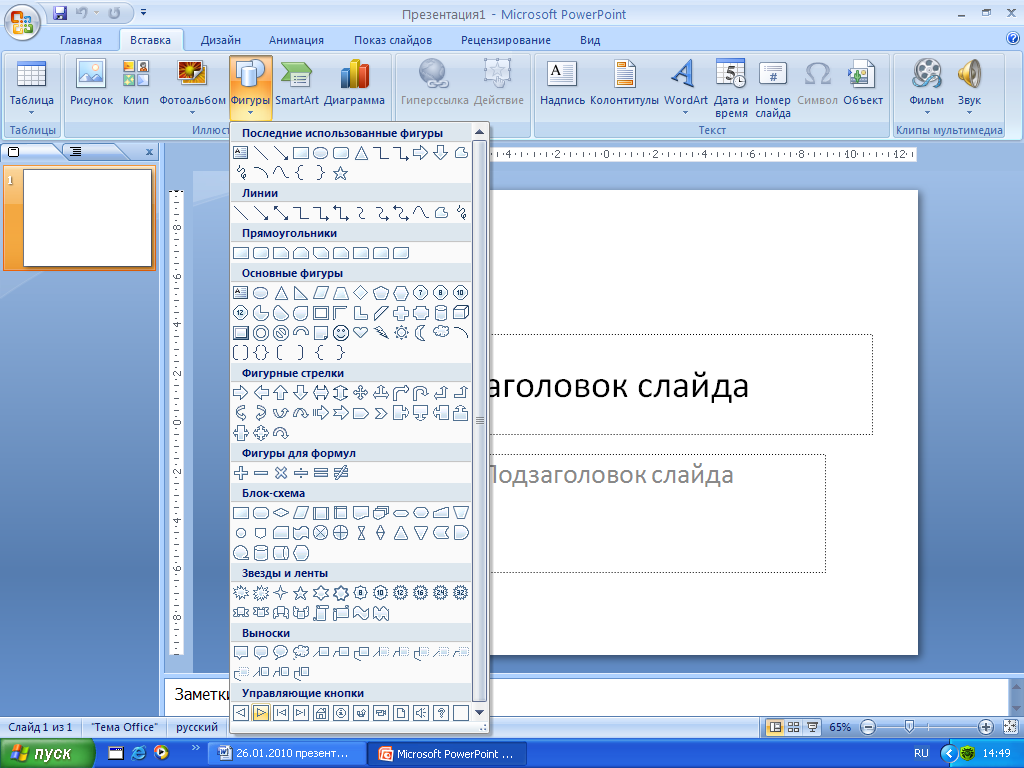The image size is (1024, 768).
Task: Insert a Диаграмма chart
Action: click(x=354, y=82)
